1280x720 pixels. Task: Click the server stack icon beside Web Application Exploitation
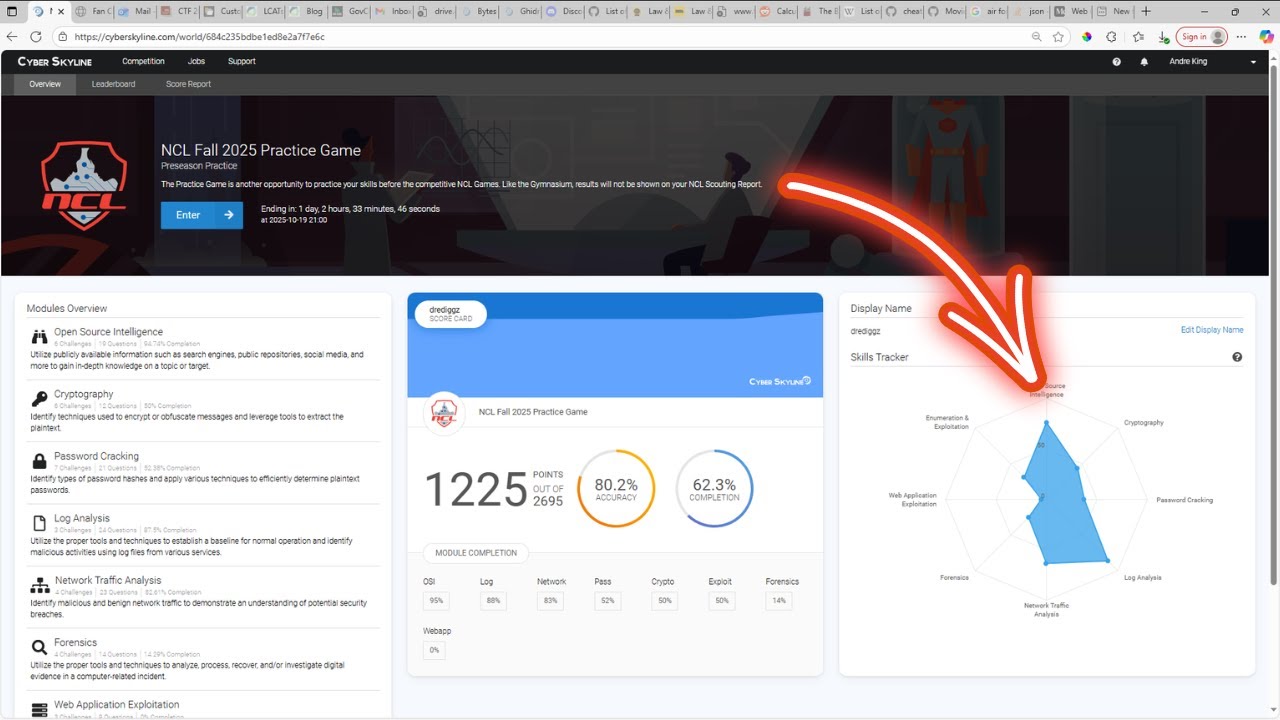39,709
